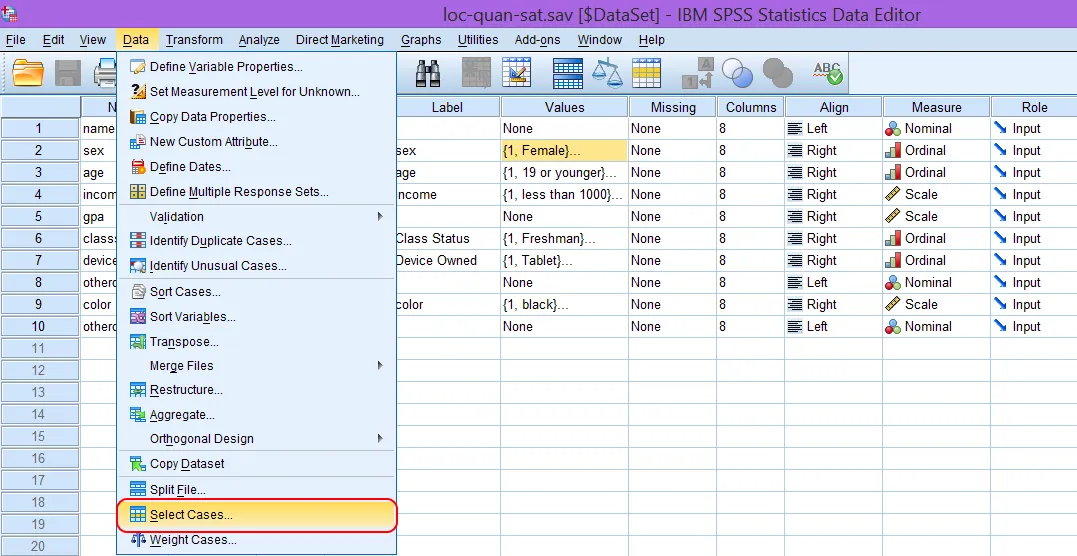Click the Values column header
The height and width of the screenshot is (556, 1077).
[x=565, y=107]
